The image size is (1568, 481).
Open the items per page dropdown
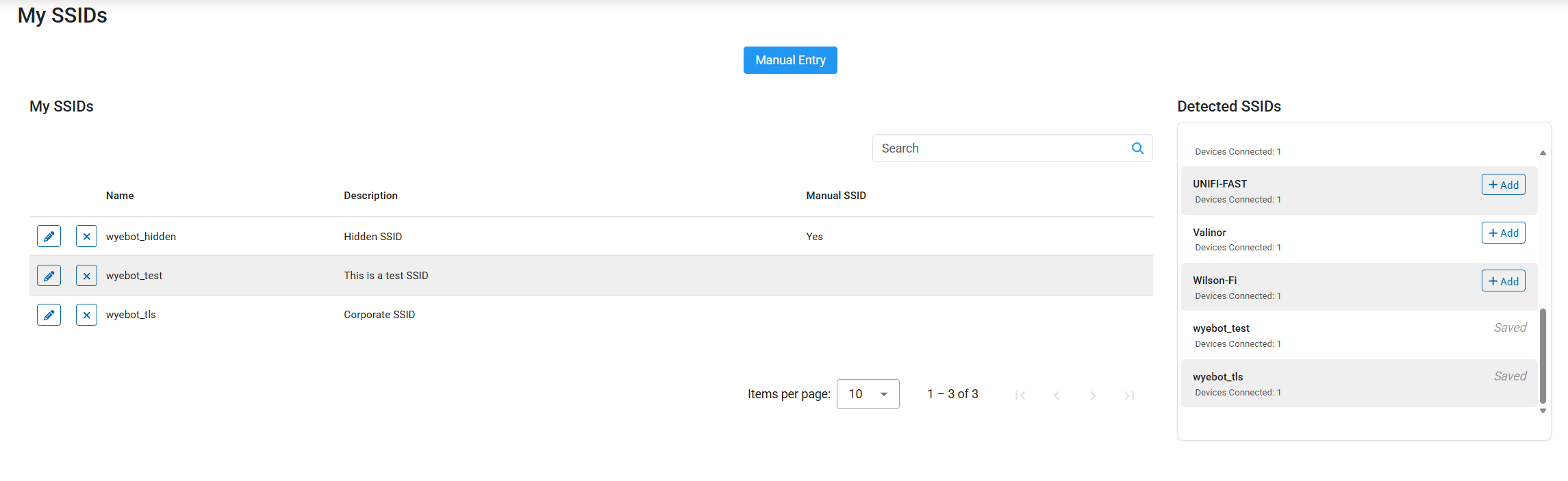click(868, 394)
